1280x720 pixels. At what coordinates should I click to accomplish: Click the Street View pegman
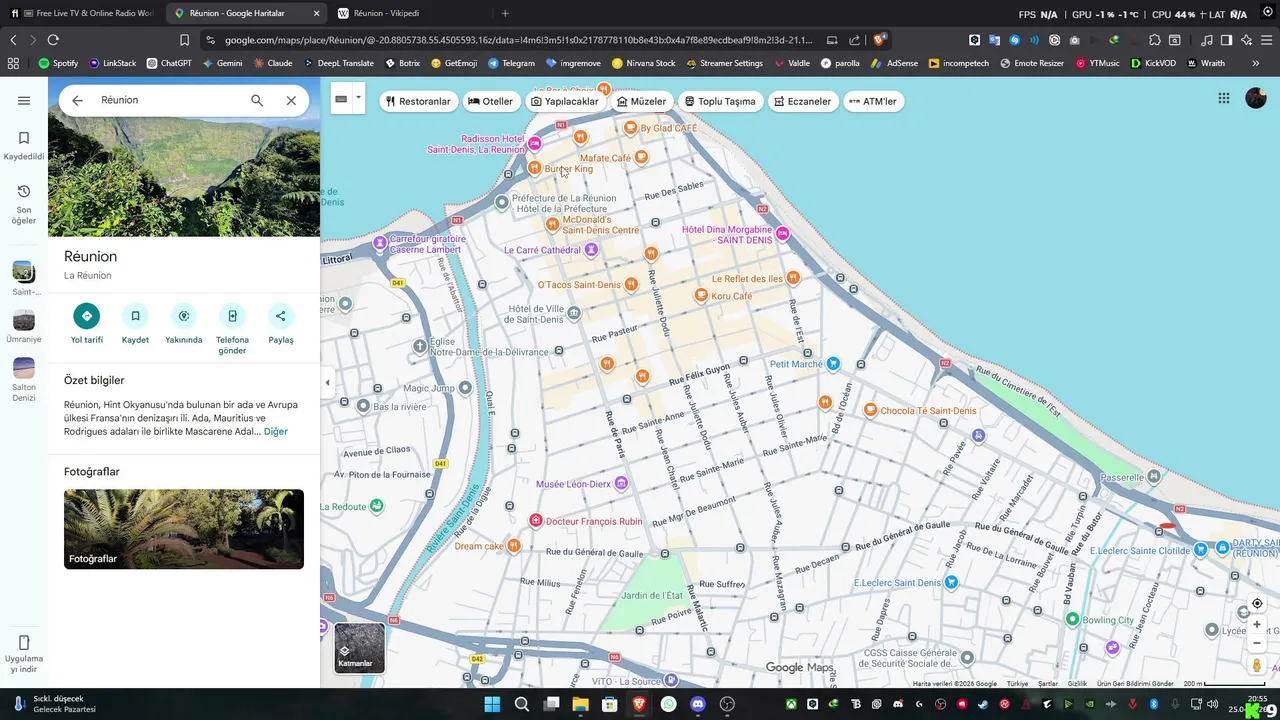click(x=1257, y=665)
